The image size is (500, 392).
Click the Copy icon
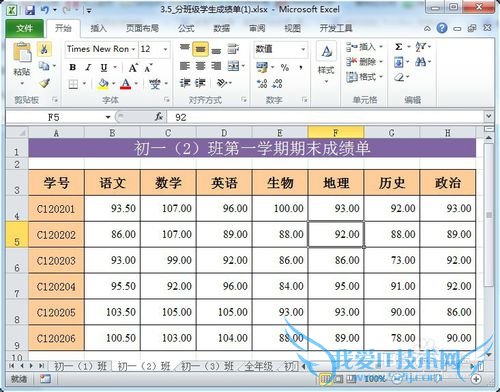tap(44, 66)
